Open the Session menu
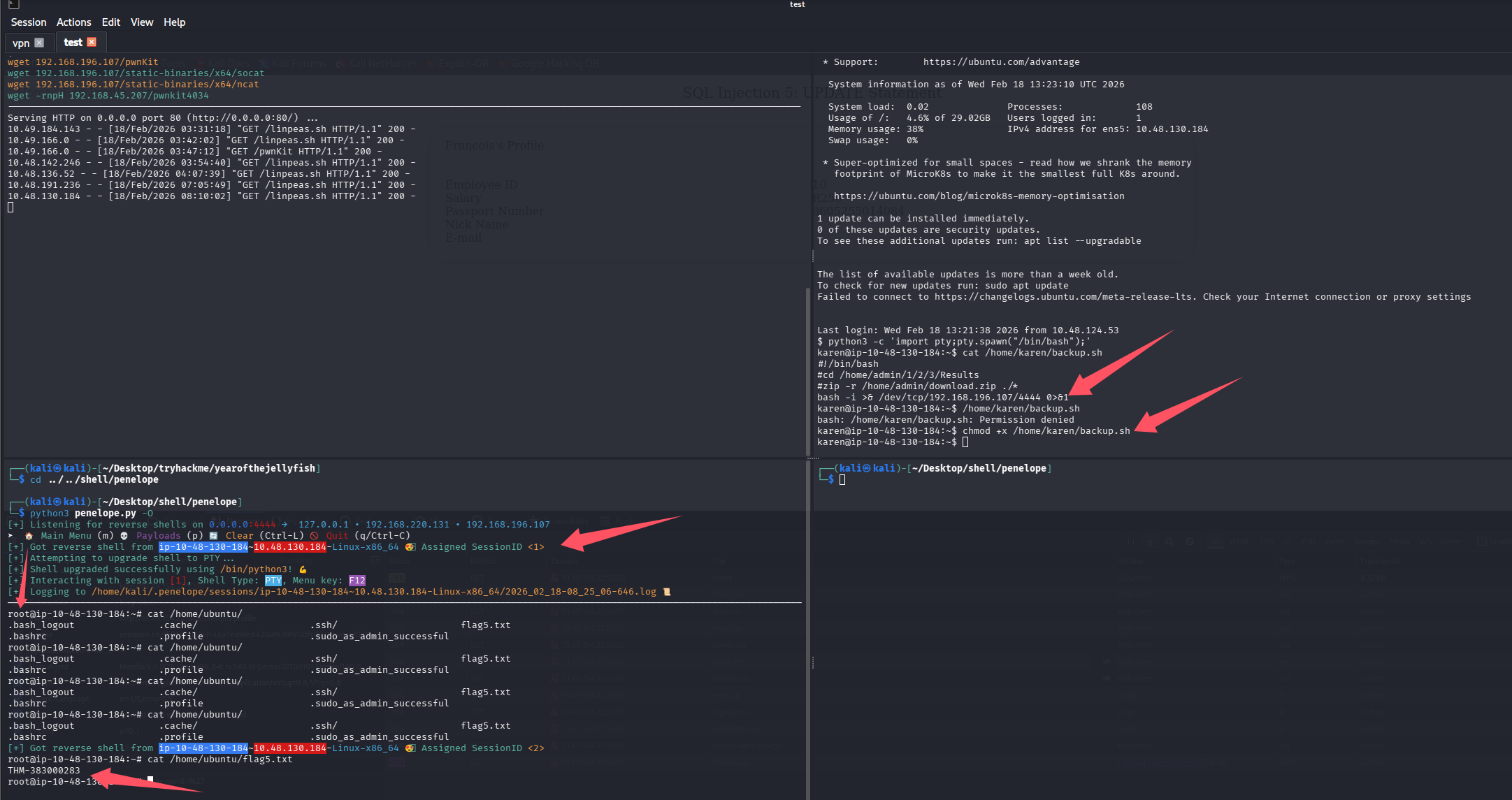 28,22
